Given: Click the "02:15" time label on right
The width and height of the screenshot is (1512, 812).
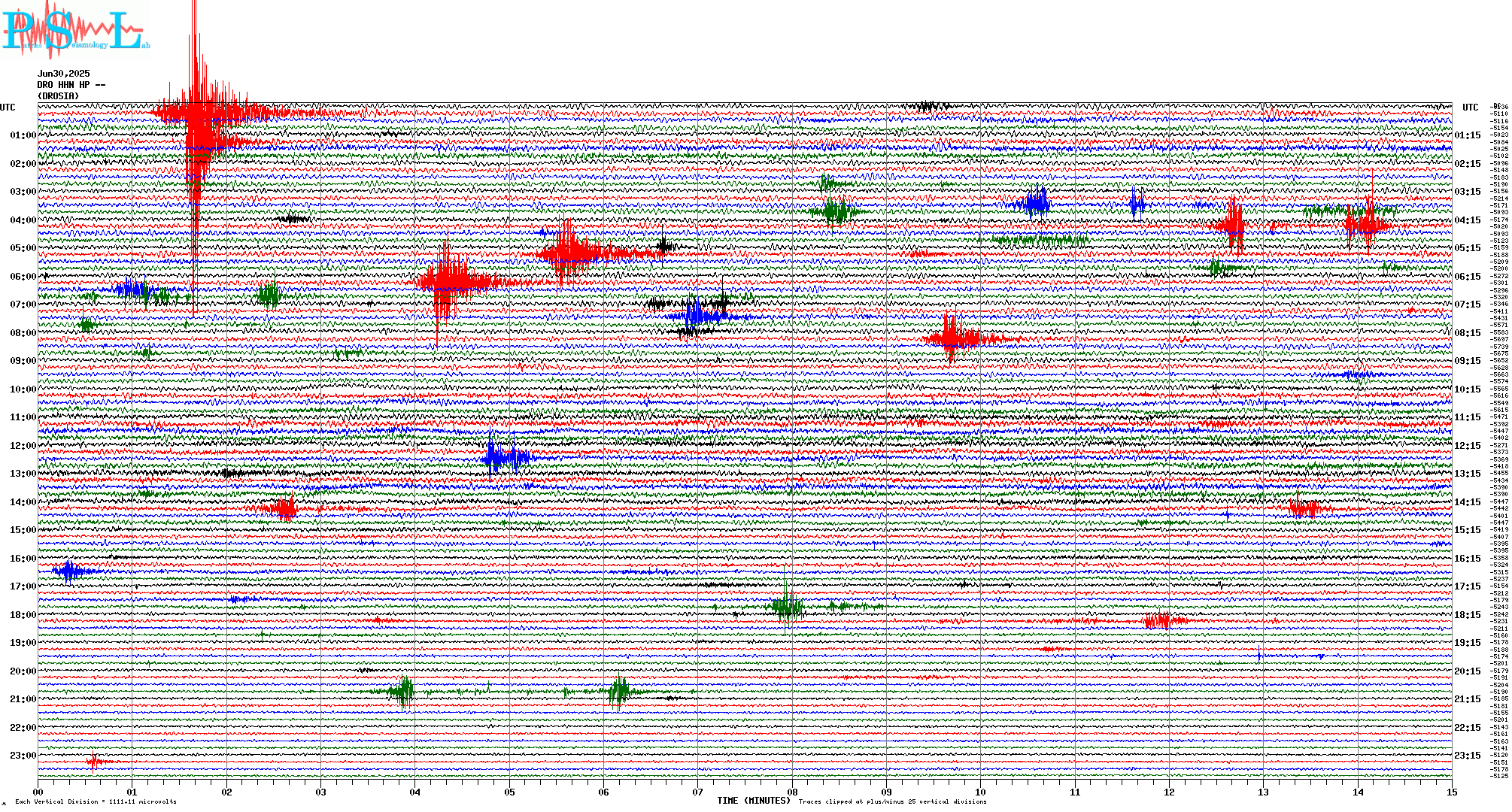Looking at the screenshot, I should [1468, 164].
